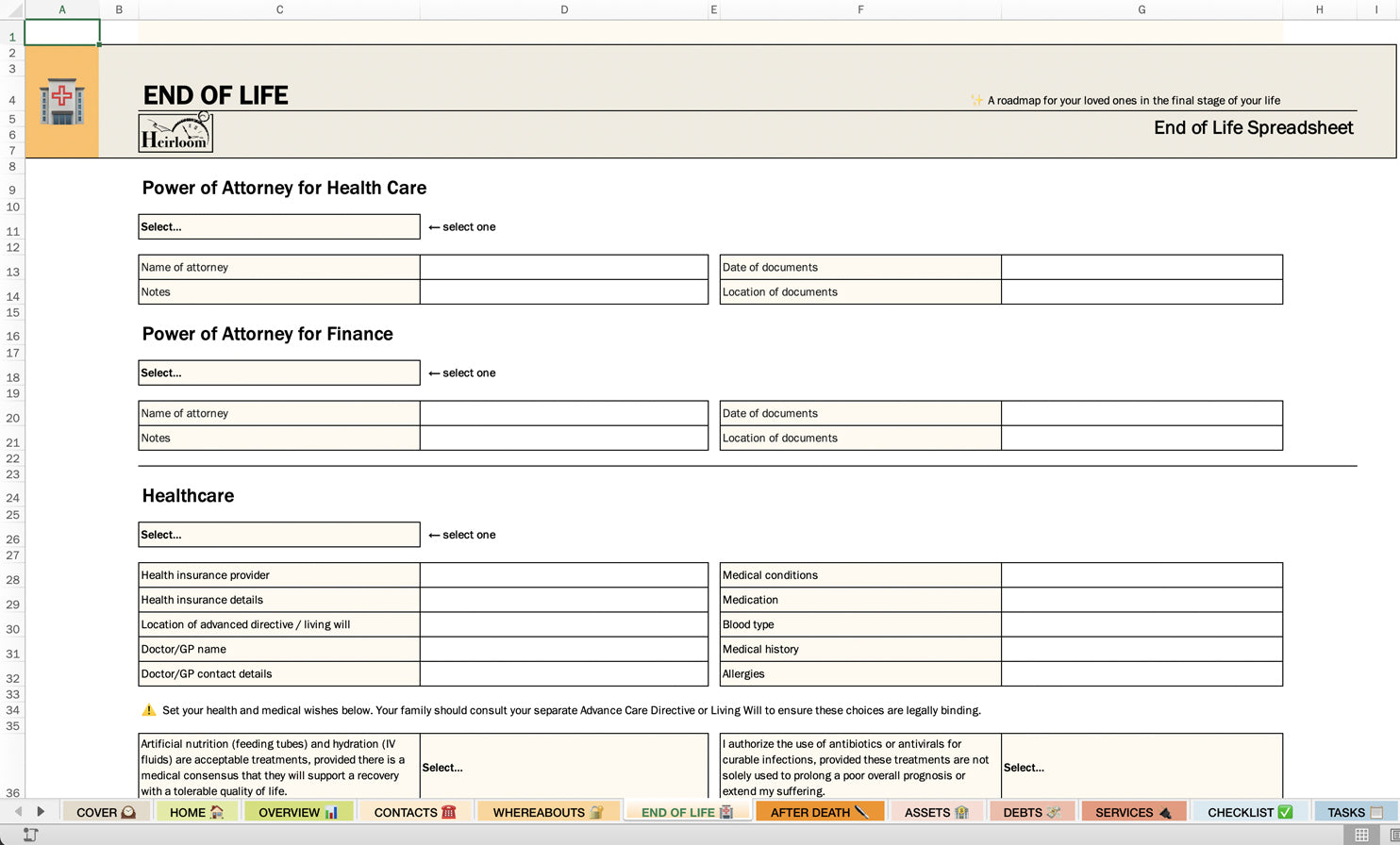This screenshot has height=845, width=1400.
Task: Click the coins icon on the DEBTS tab
Action: (1056, 811)
